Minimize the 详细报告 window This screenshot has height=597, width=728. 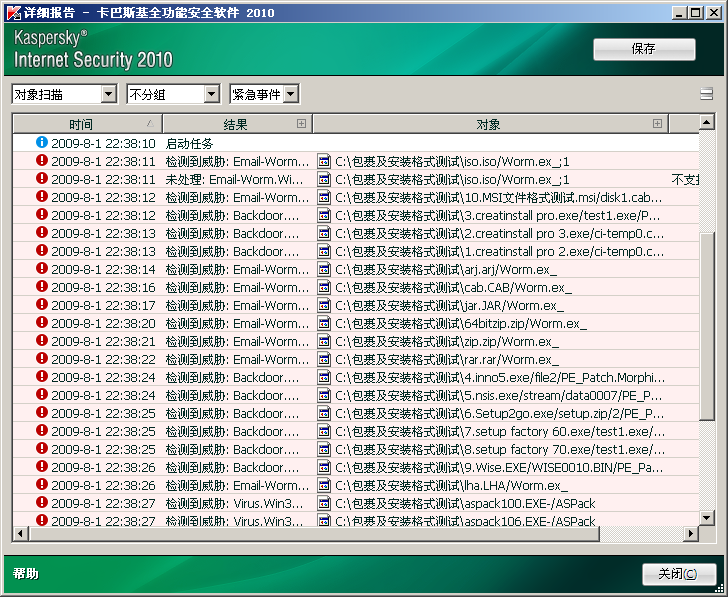[x=679, y=13]
